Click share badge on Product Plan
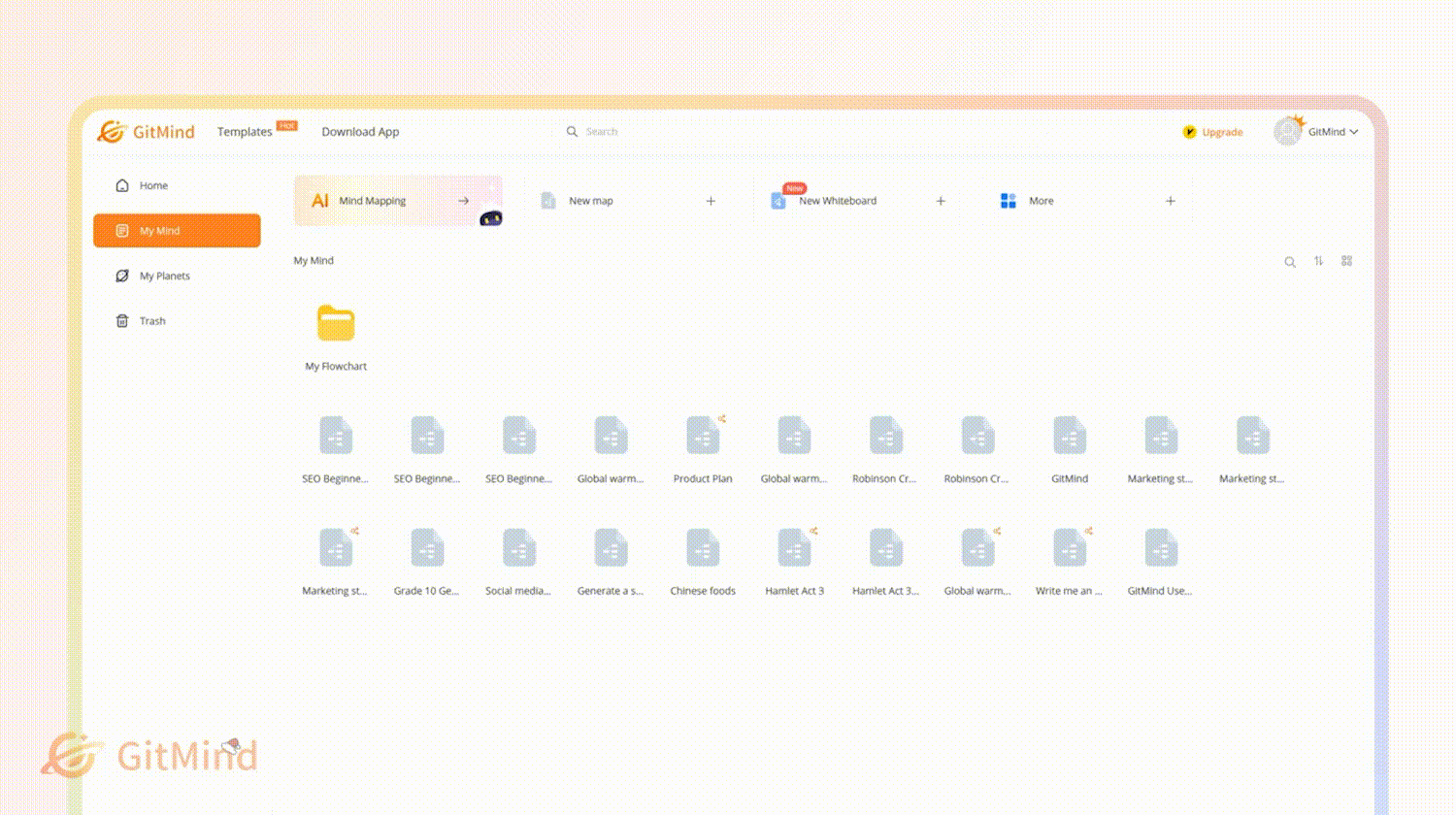This screenshot has width=1456, height=815. [x=722, y=419]
